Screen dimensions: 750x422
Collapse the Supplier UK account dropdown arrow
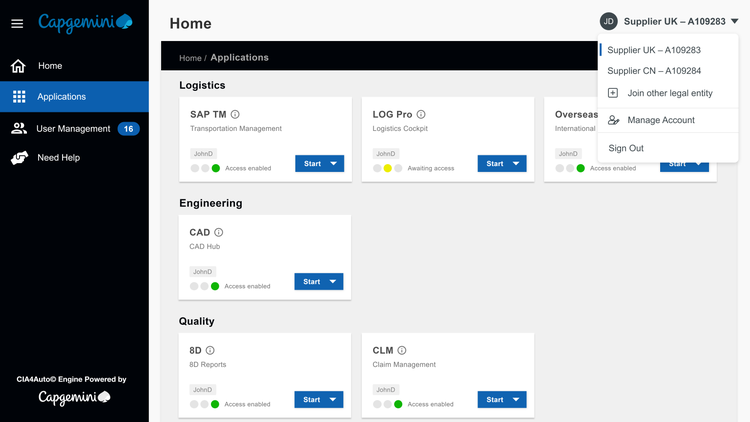pyautogui.click(x=735, y=22)
